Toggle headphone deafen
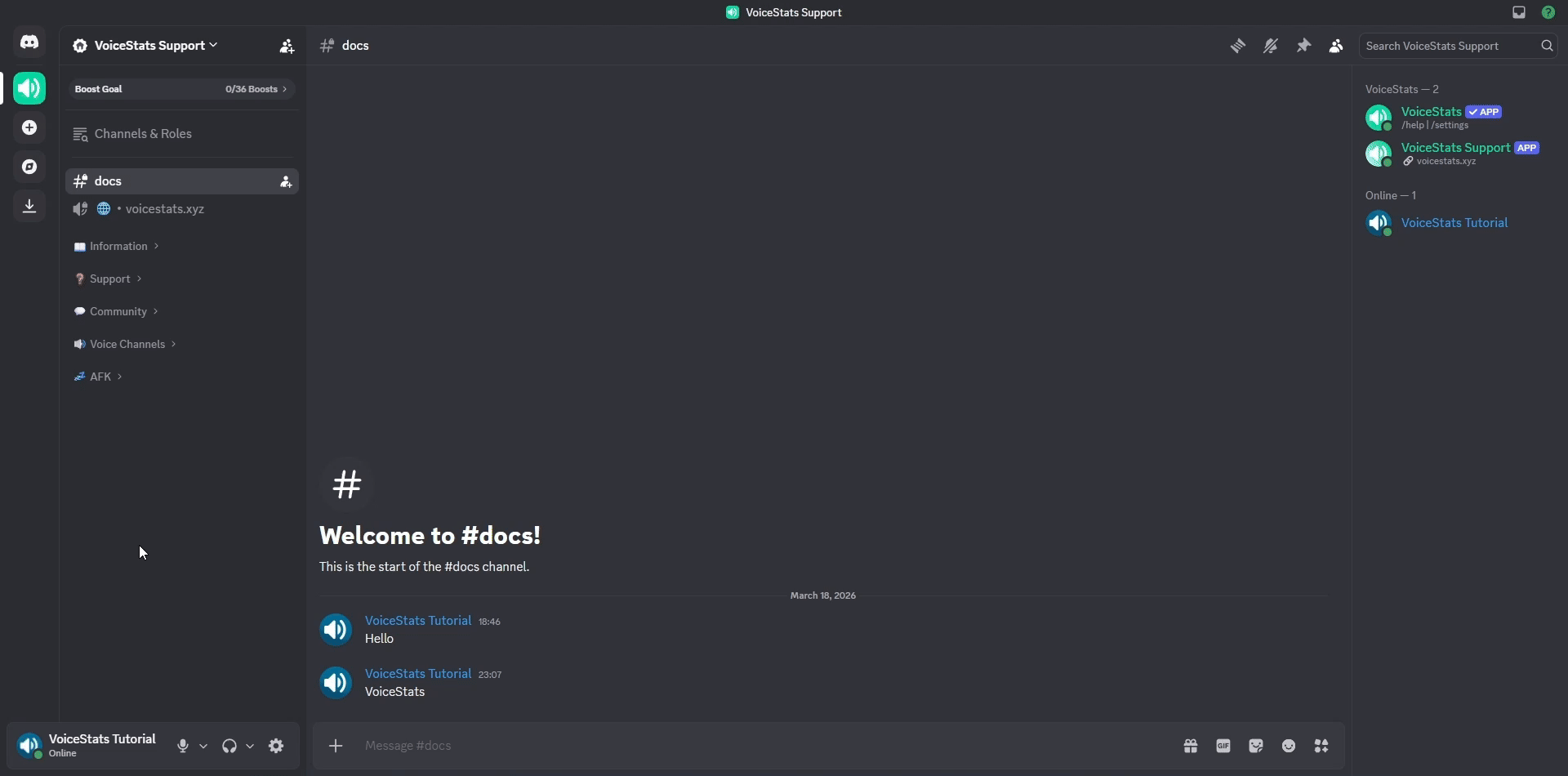The height and width of the screenshot is (776, 1568). pos(229,746)
